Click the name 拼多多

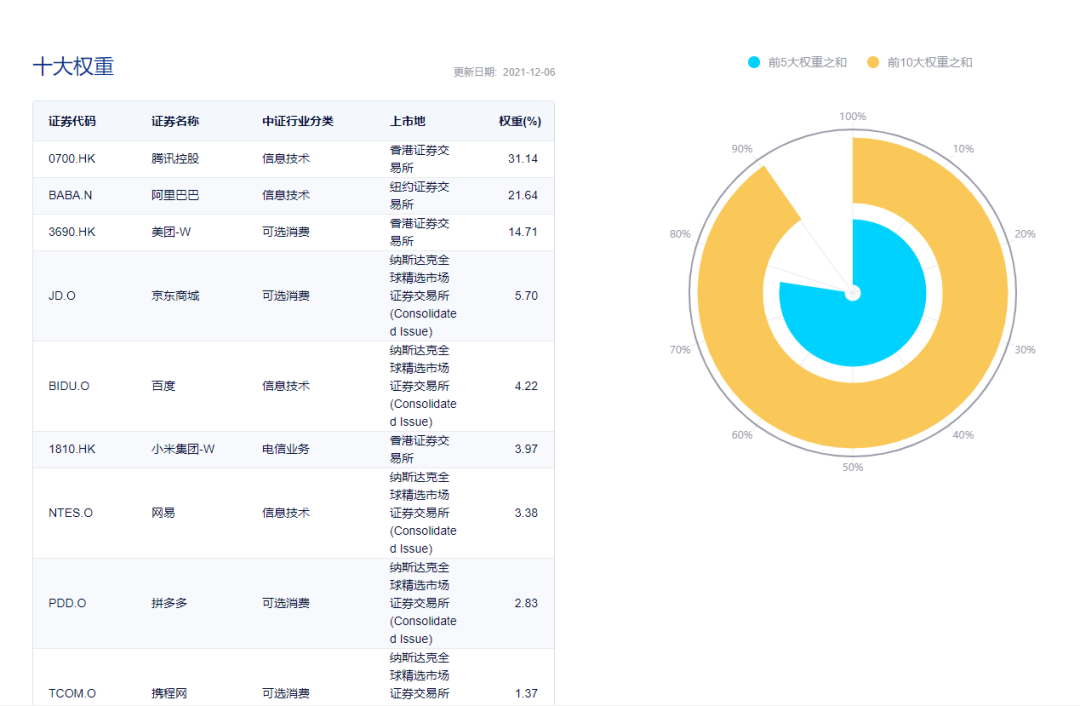coord(169,603)
